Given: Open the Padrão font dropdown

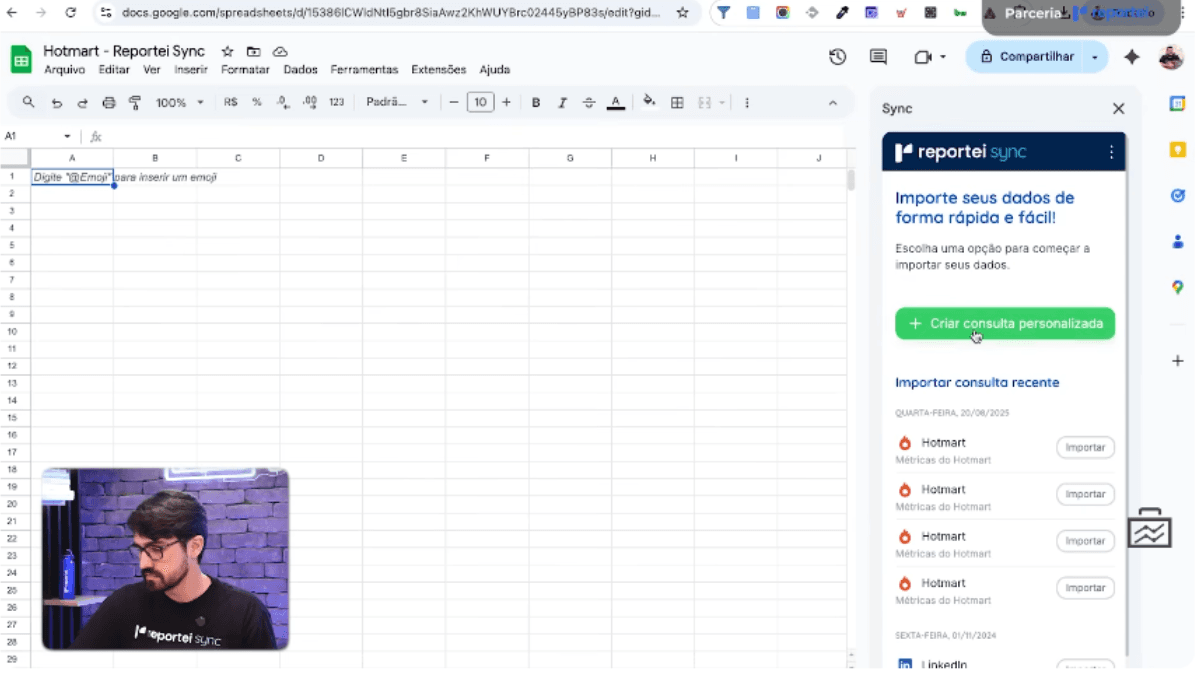Looking at the screenshot, I should [x=397, y=102].
